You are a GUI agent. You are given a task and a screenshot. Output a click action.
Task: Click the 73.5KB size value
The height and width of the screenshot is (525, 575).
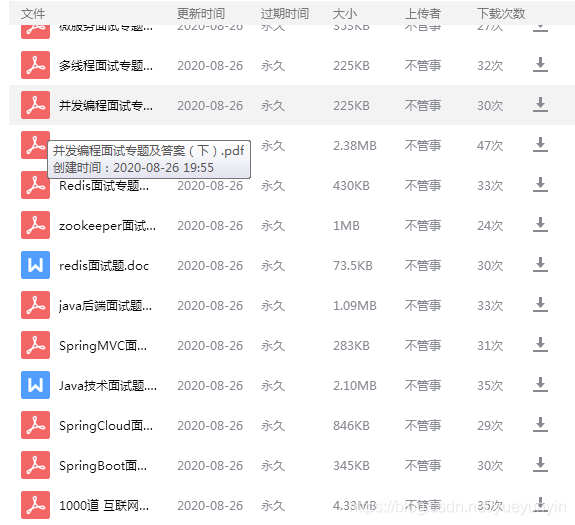(352, 265)
